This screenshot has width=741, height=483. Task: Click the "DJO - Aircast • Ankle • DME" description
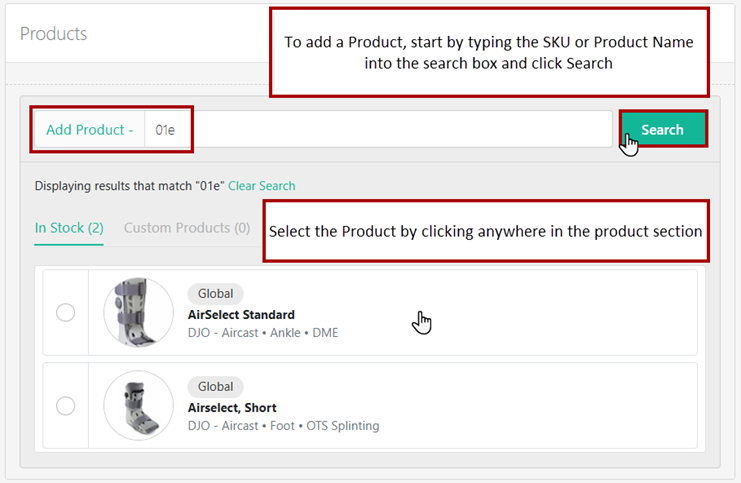(263, 332)
